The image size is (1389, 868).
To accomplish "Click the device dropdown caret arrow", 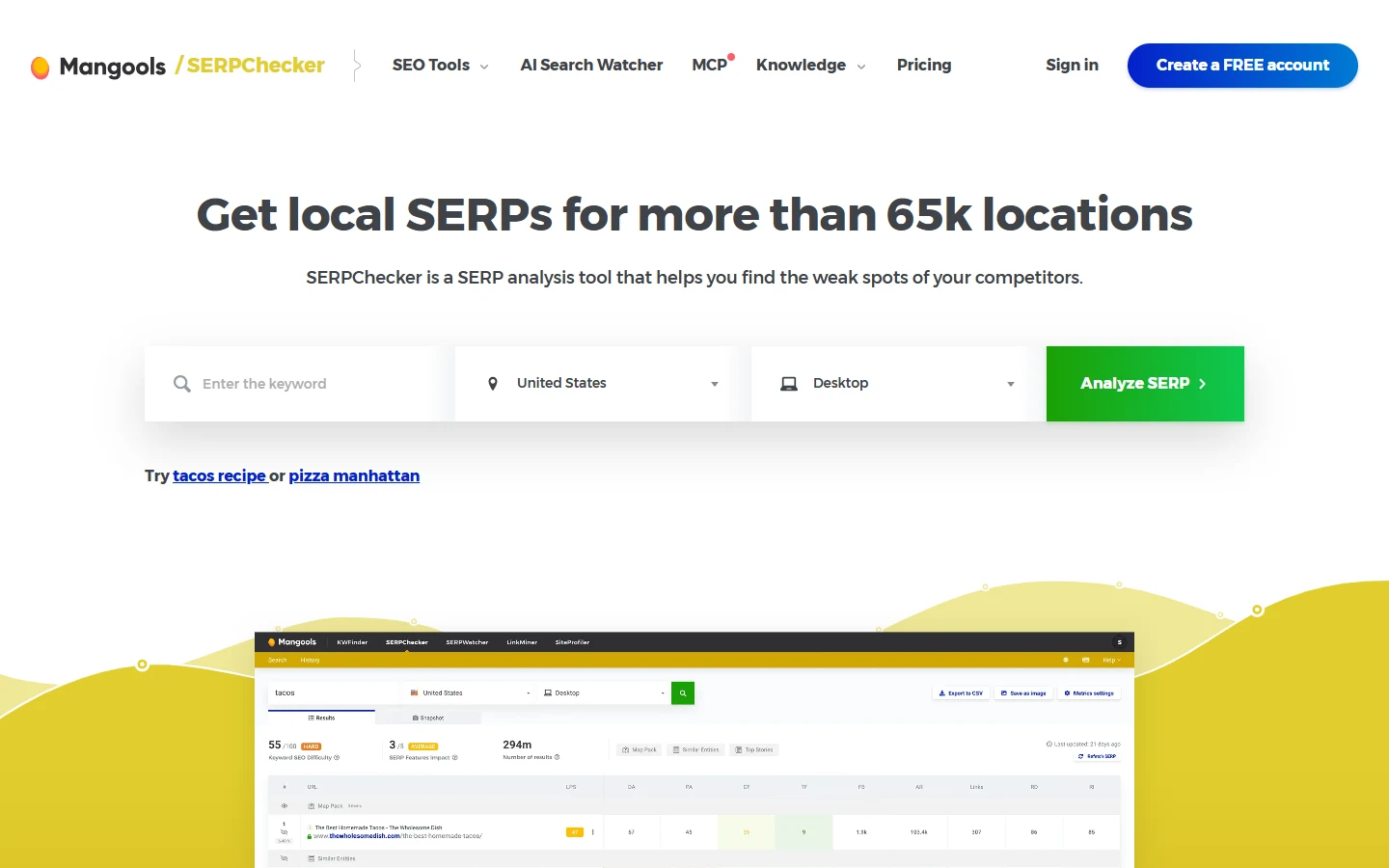I will point(1011,384).
